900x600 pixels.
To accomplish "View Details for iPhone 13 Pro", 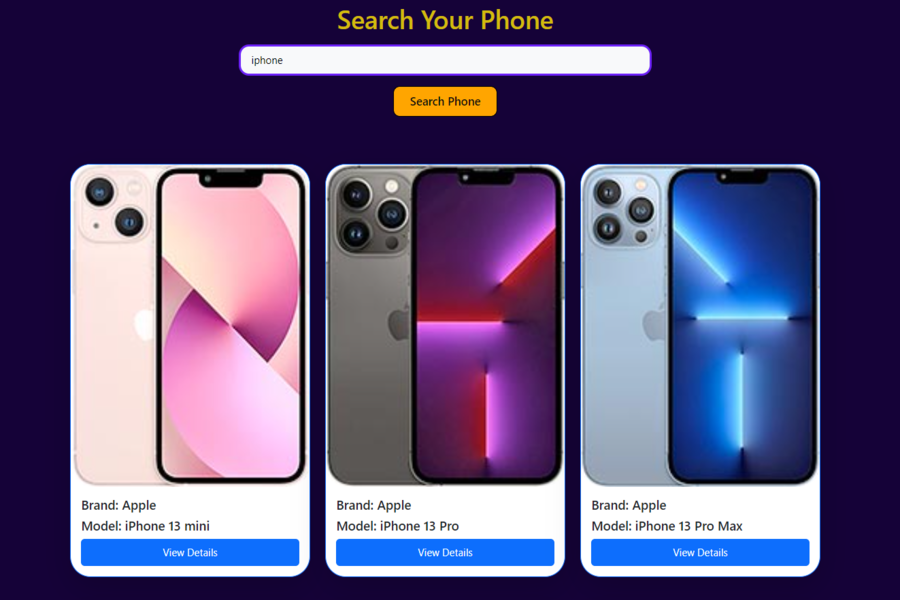I will click(445, 552).
